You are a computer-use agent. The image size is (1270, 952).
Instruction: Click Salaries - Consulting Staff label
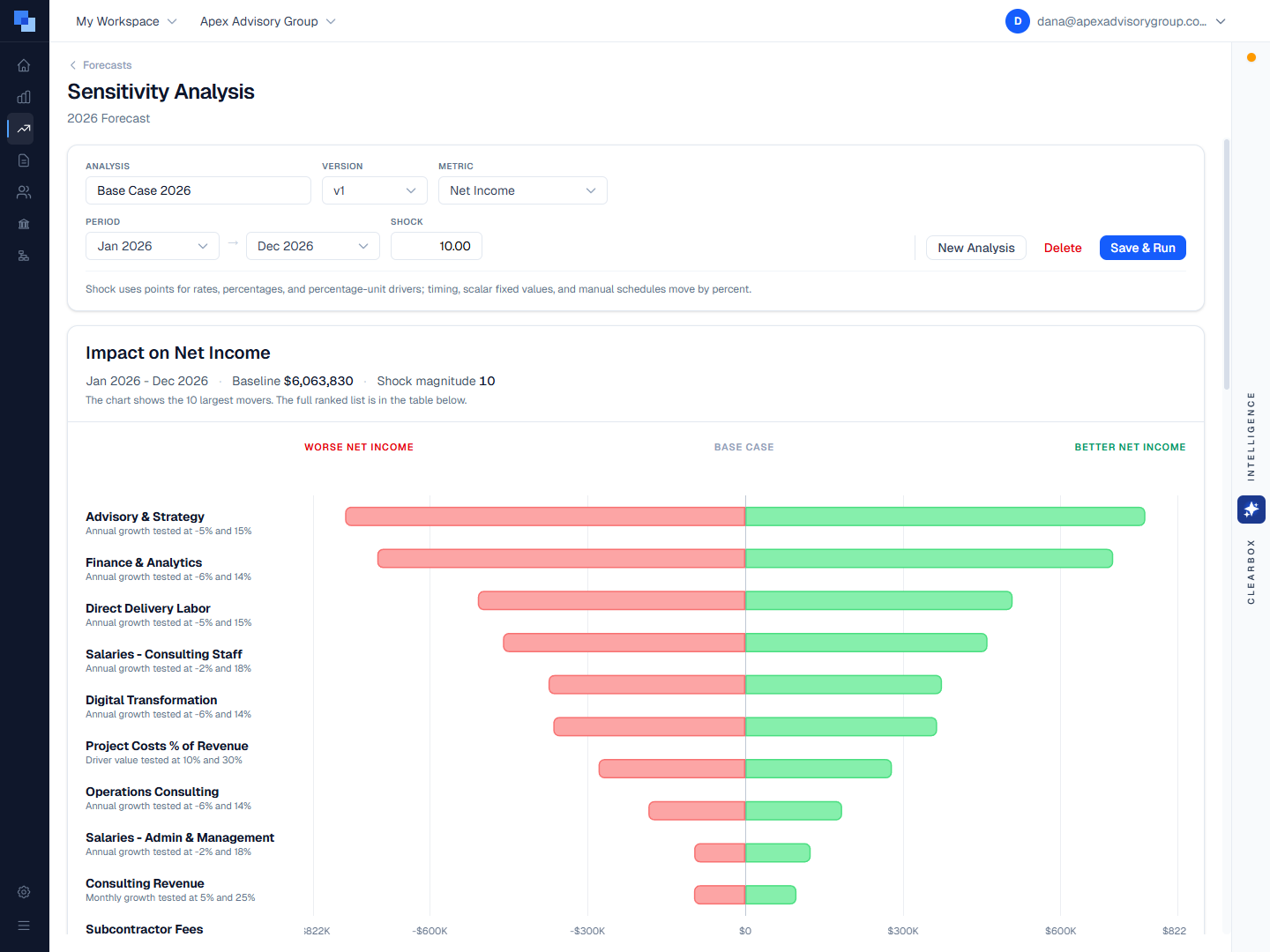pyautogui.click(x=164, y=654)
